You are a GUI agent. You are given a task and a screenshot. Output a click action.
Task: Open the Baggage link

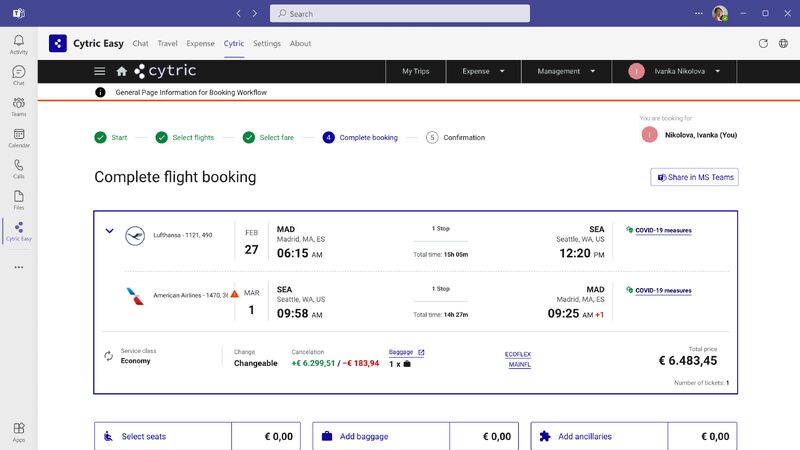click(x=401, y=352)
